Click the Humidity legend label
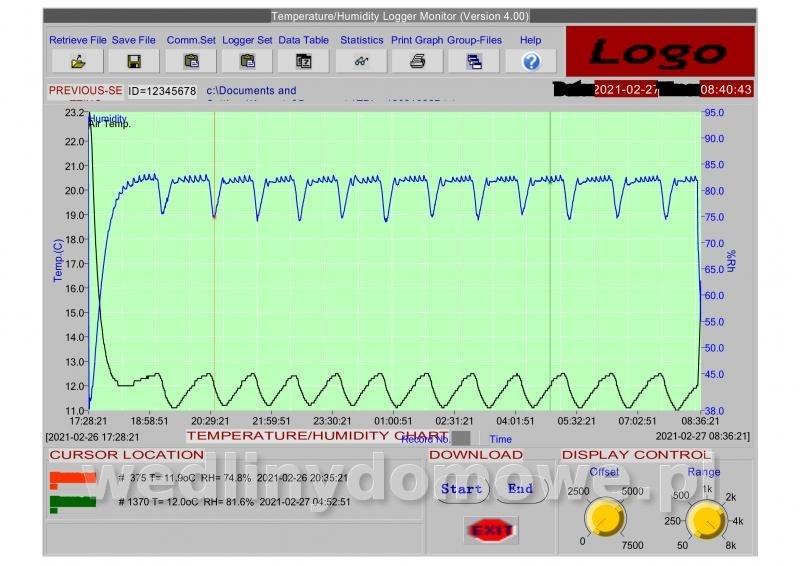800x566 pixels. tap(108, 118)
